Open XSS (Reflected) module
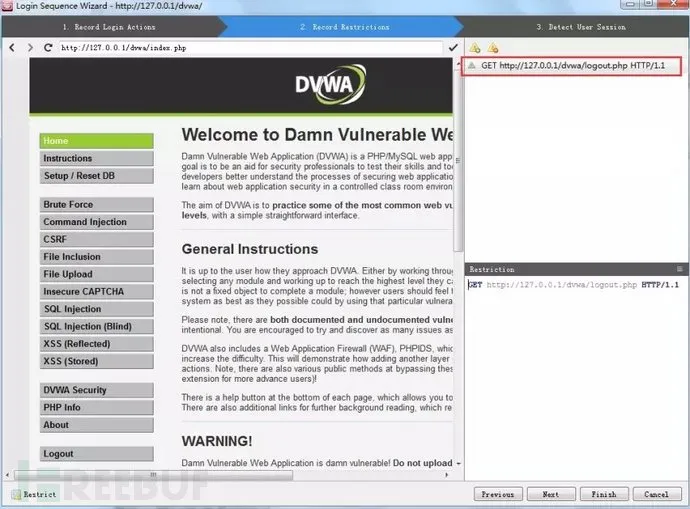The image size is (690, 509). 96,344
